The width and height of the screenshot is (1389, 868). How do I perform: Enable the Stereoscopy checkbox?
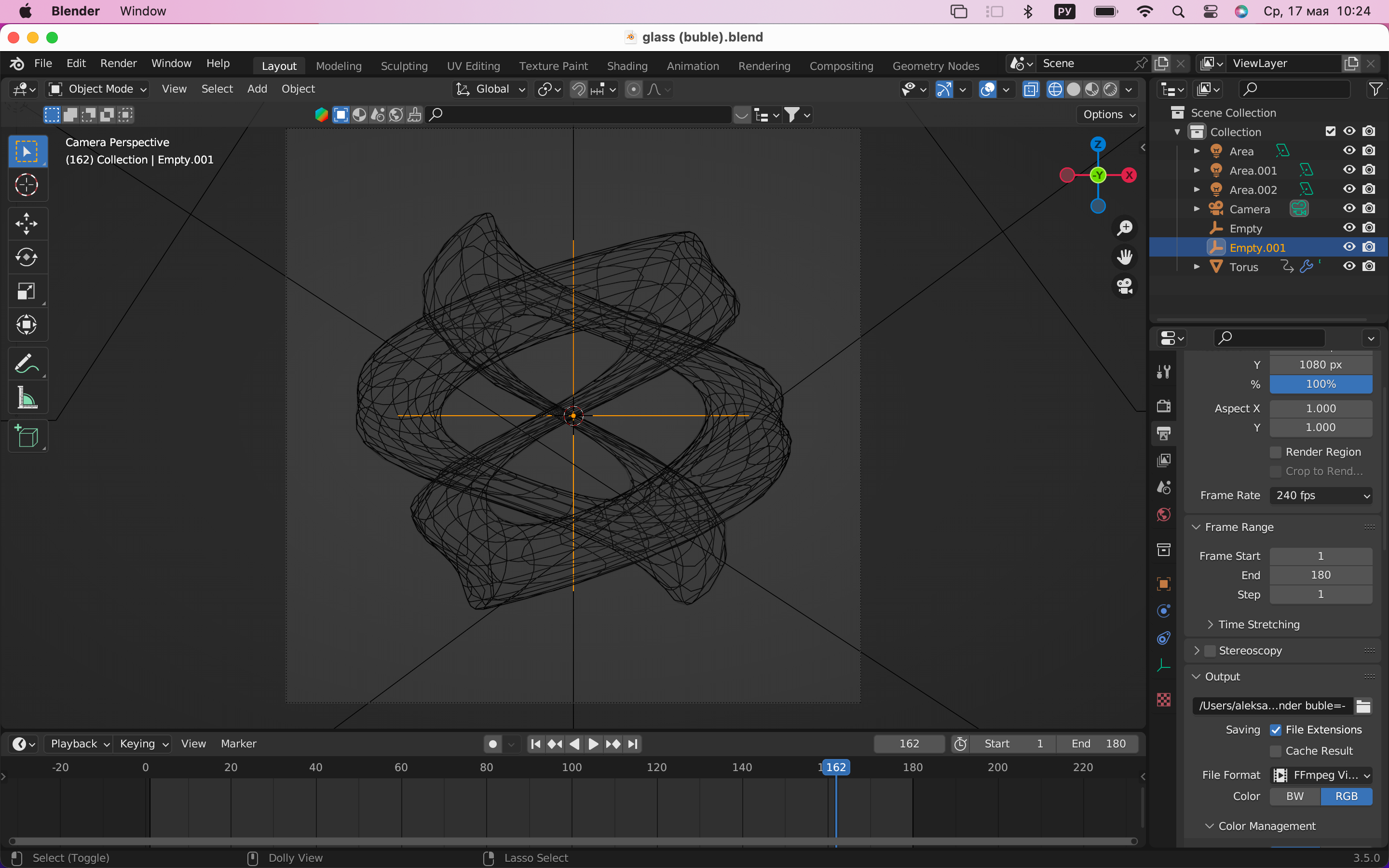[1211, 650]
